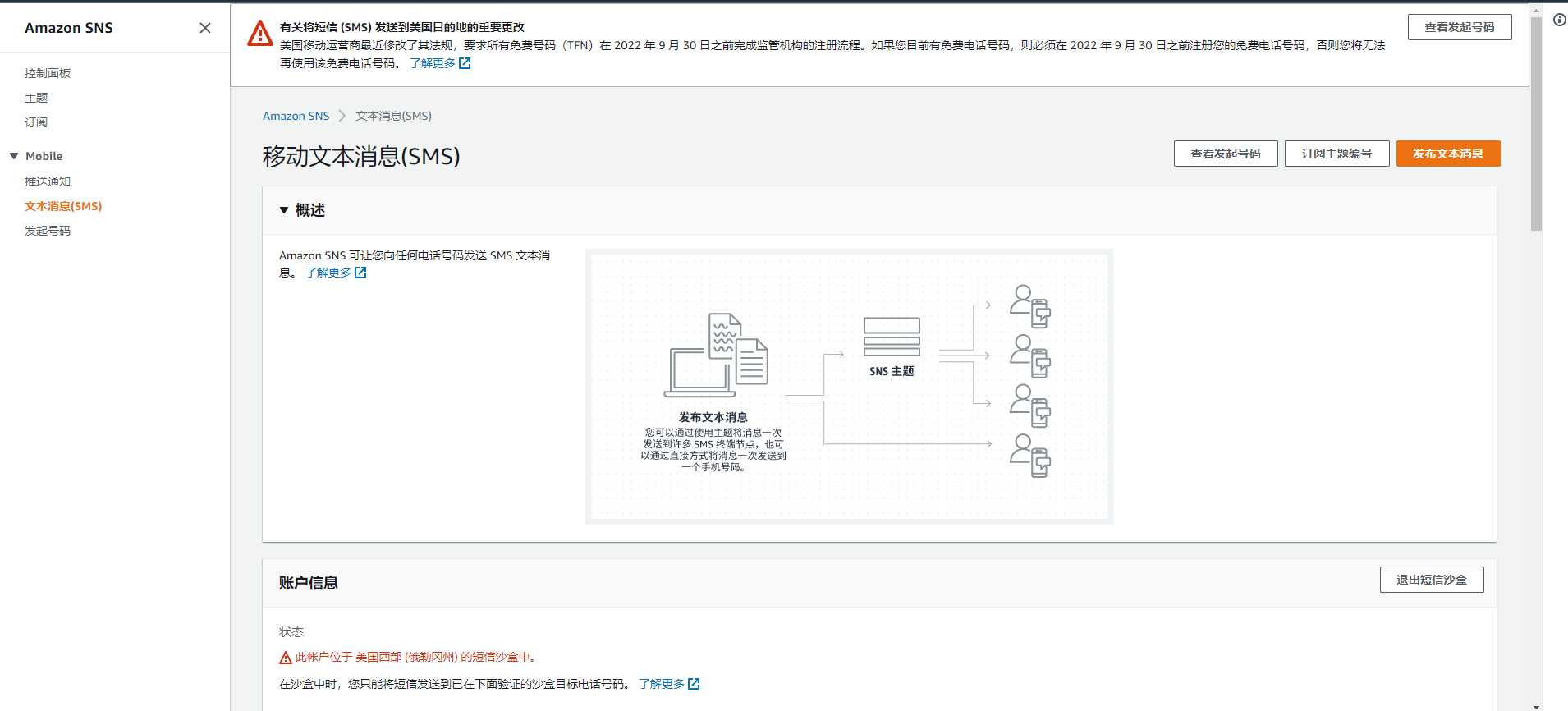Image resolution: width=1568 pixels, height=711 pixels.
Task: Click the external link icon in account info
Action: click(694, 684)
